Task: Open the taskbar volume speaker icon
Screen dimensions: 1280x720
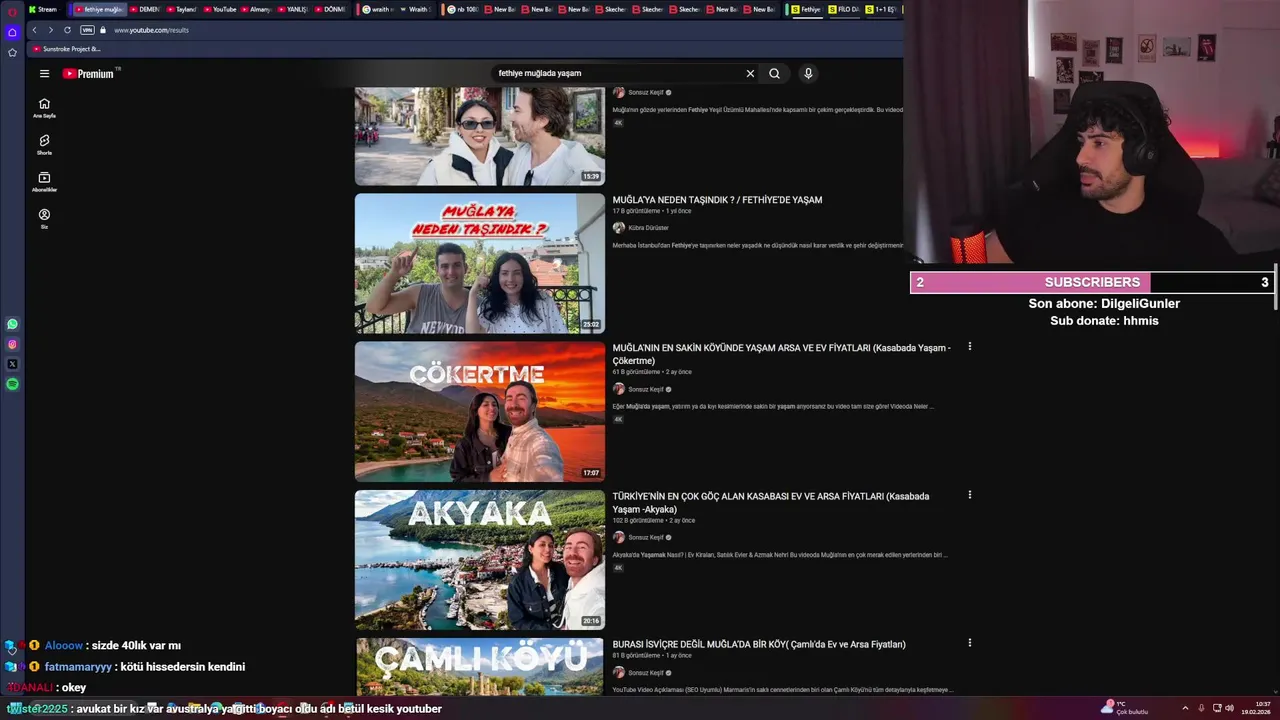Action: [x=1229, y=708]
